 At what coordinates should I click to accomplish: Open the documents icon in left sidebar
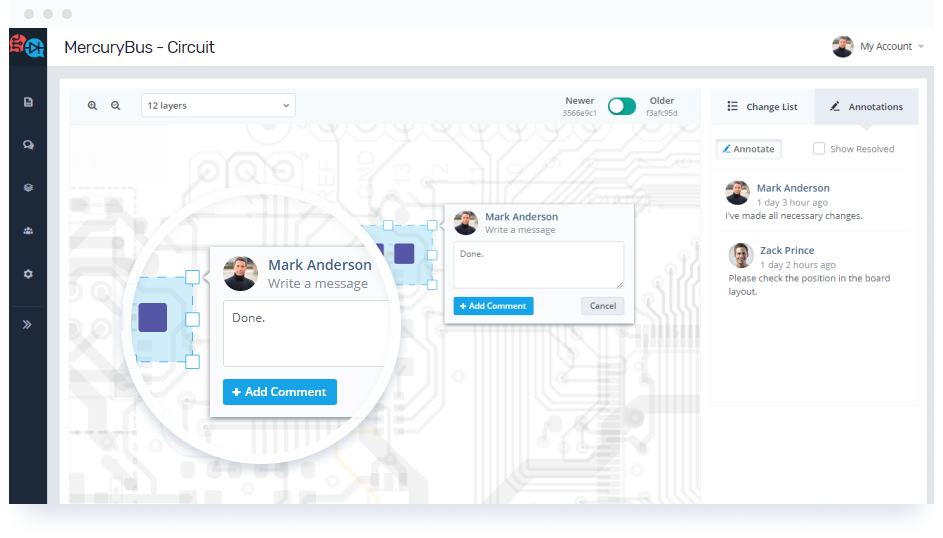click(28, 102)
